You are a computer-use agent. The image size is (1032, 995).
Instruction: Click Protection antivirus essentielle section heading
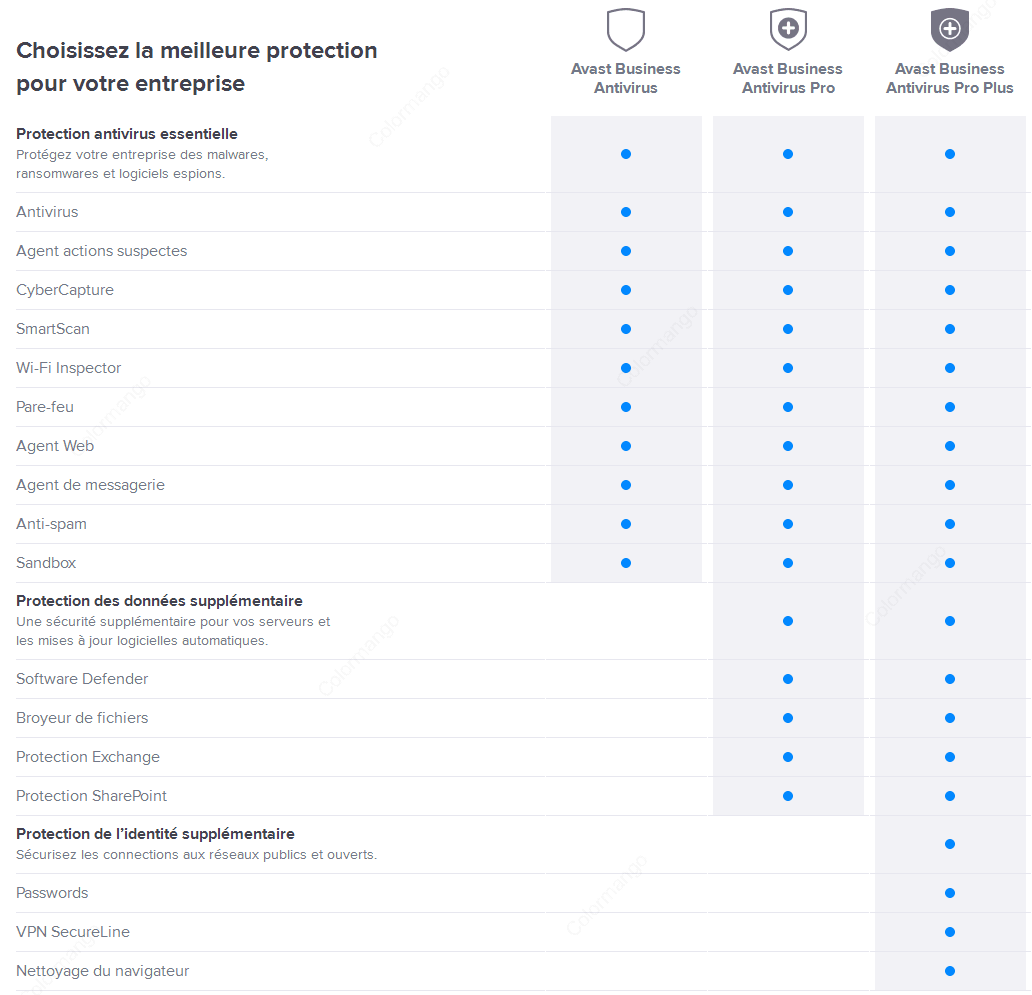tap(126, 134)
